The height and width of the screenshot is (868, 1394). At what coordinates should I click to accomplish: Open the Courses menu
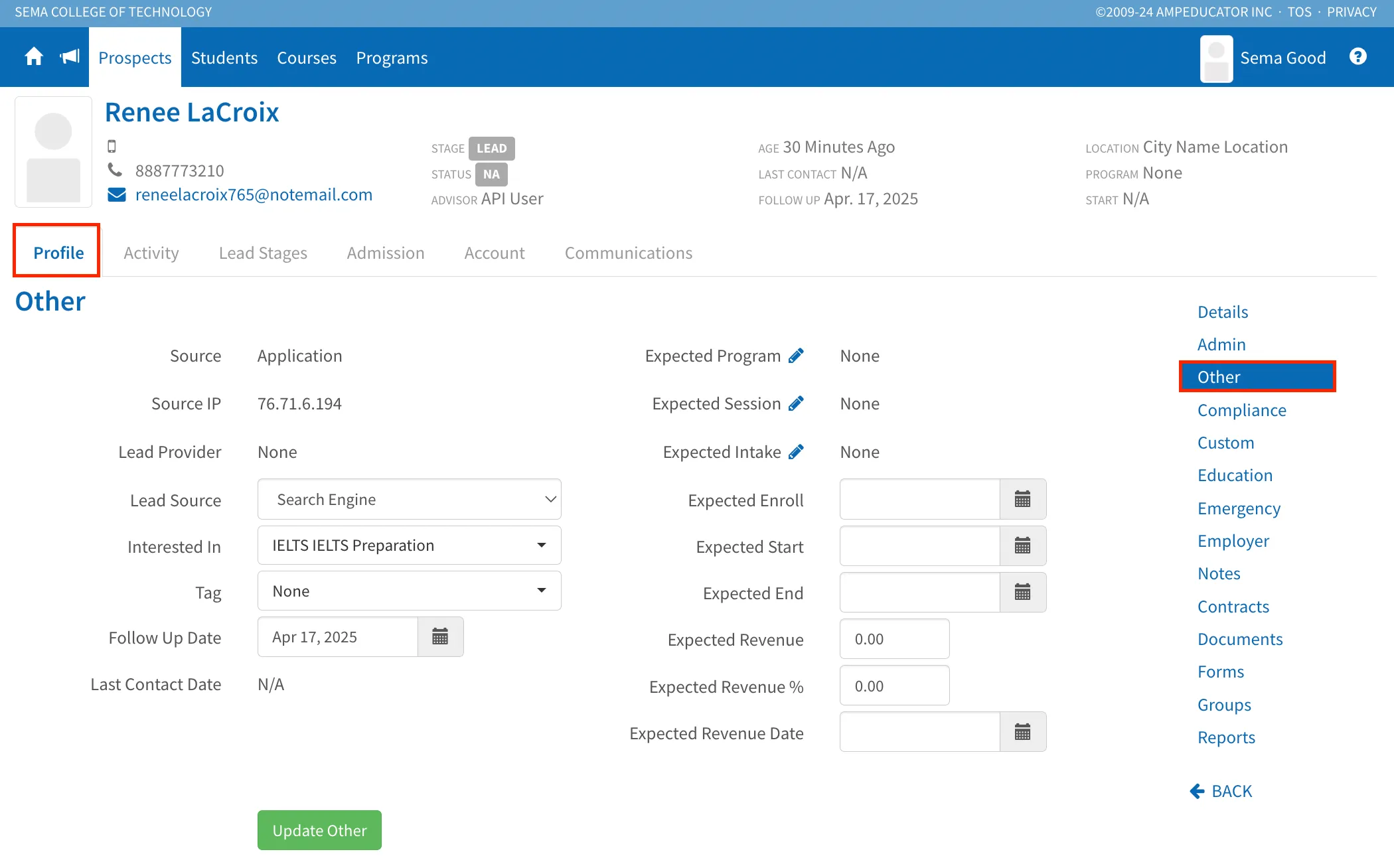[x=307, y=58]
